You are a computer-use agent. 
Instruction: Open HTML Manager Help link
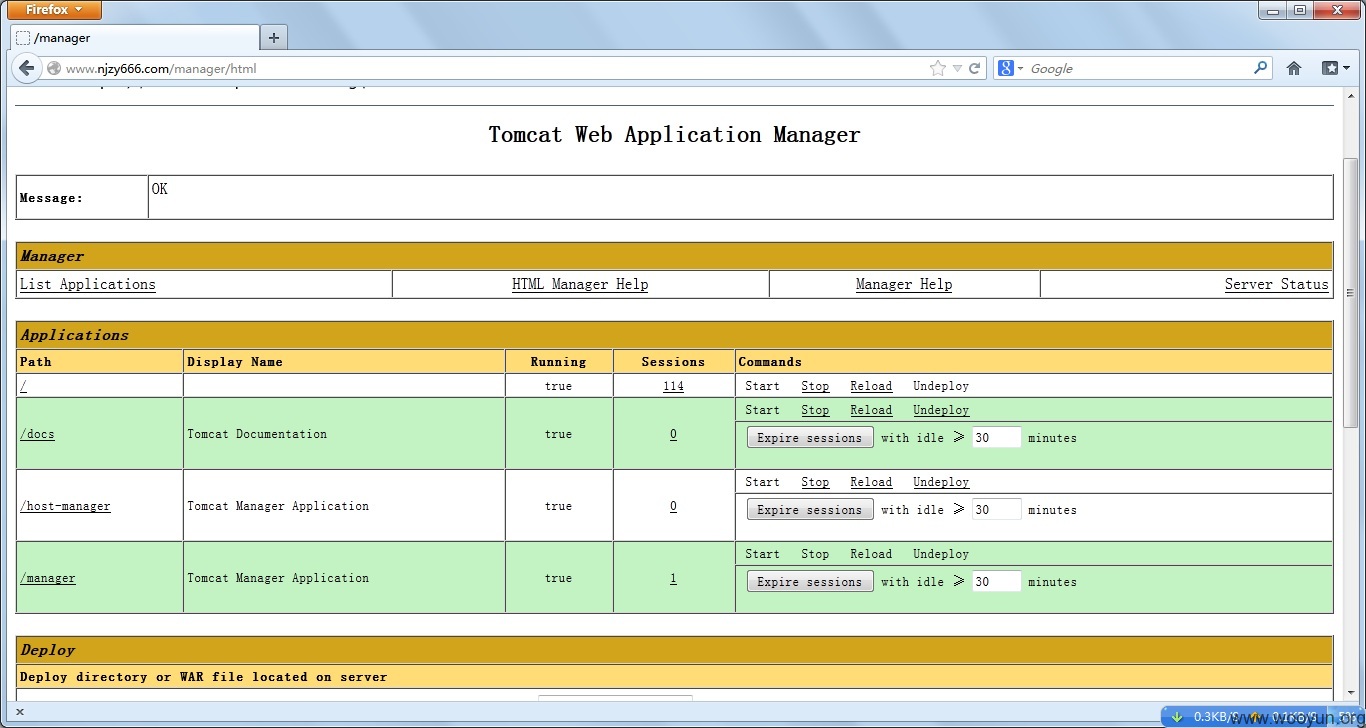point(580,284)
